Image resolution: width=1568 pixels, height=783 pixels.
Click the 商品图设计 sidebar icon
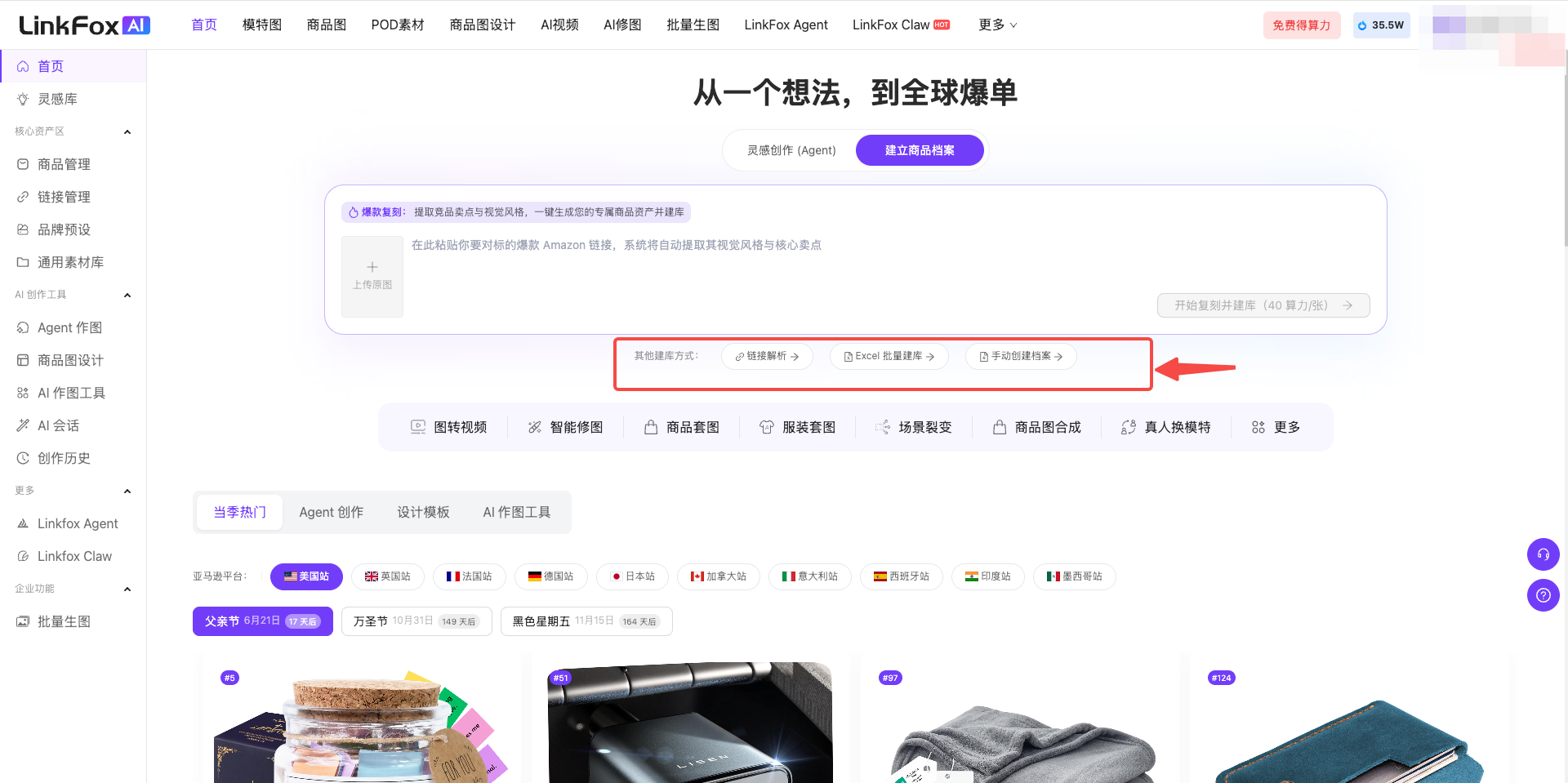click(23, 360)
